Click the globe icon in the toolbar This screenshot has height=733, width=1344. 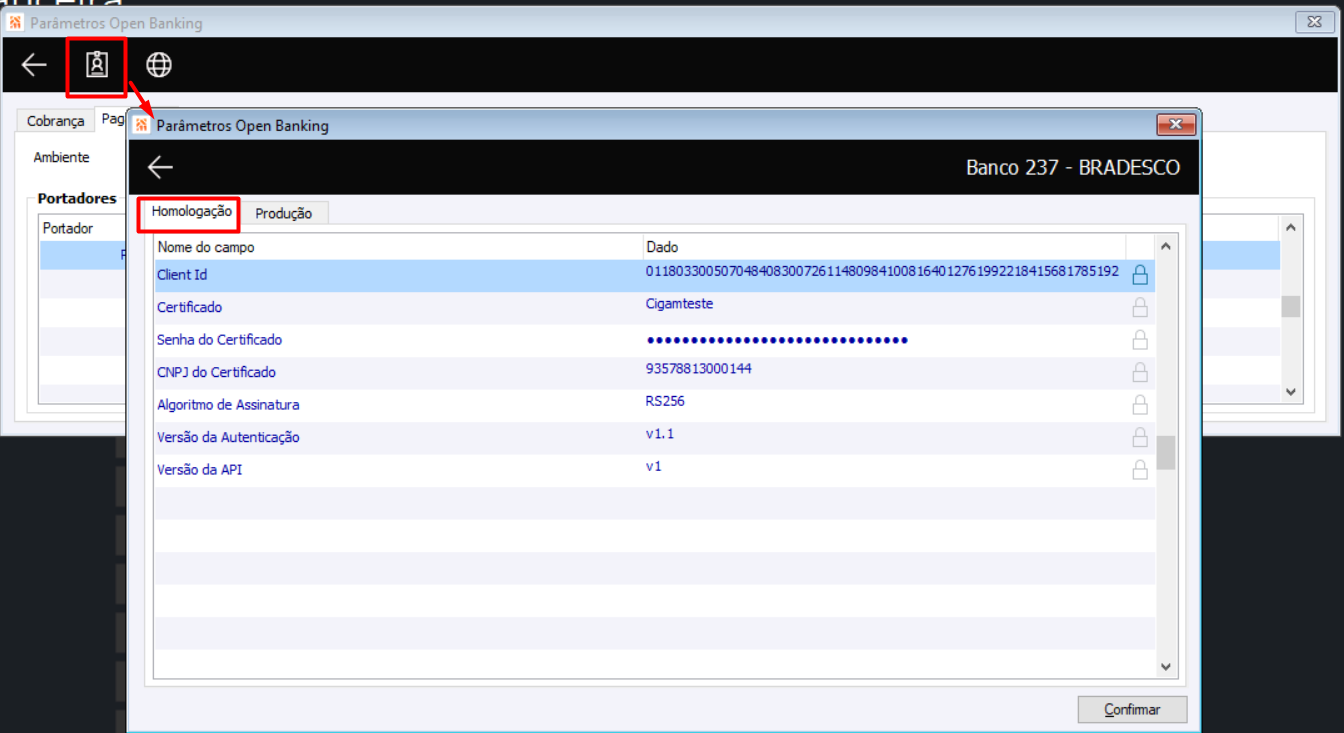[x=159, y=65]
